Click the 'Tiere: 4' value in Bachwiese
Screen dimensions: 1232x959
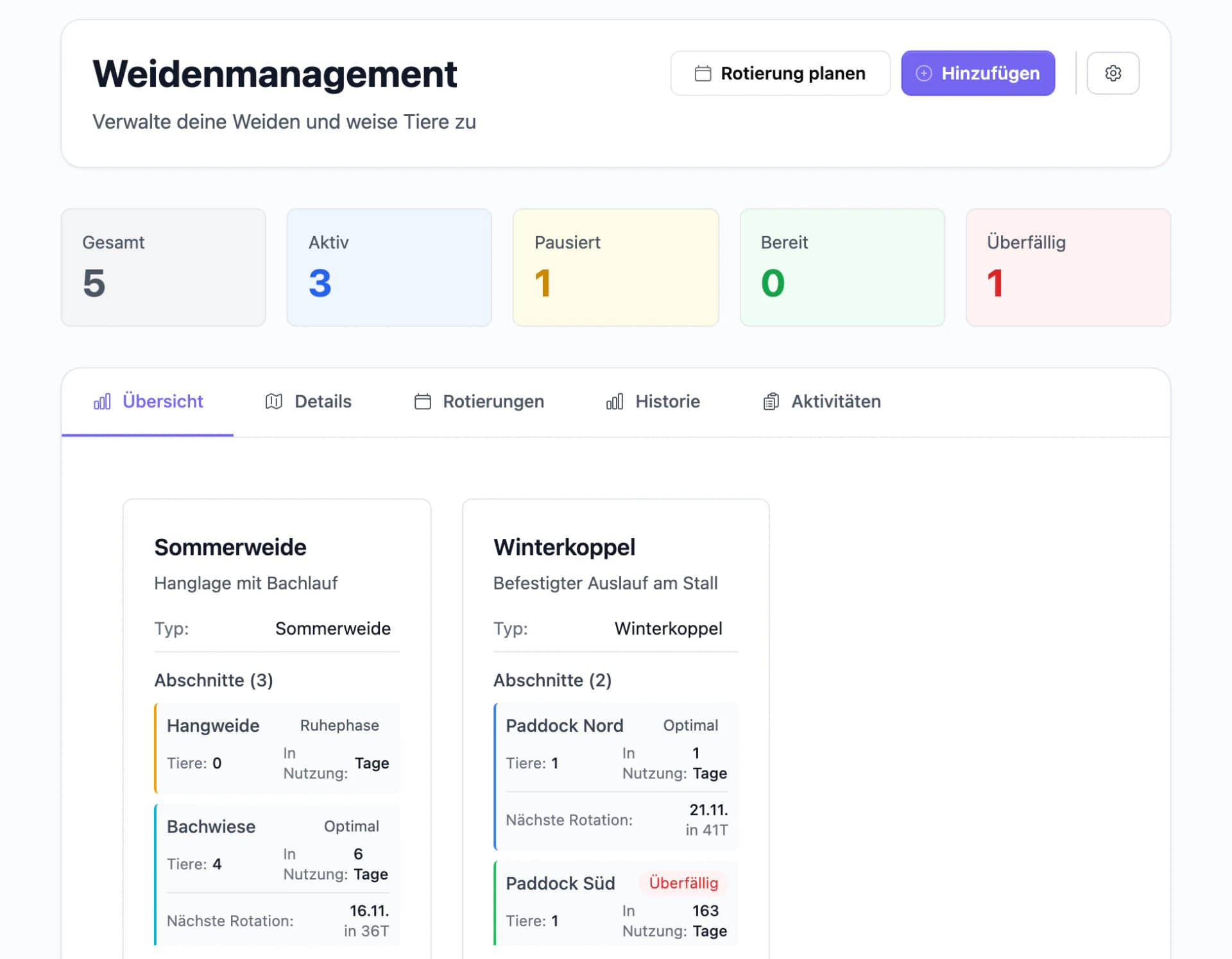194,864
